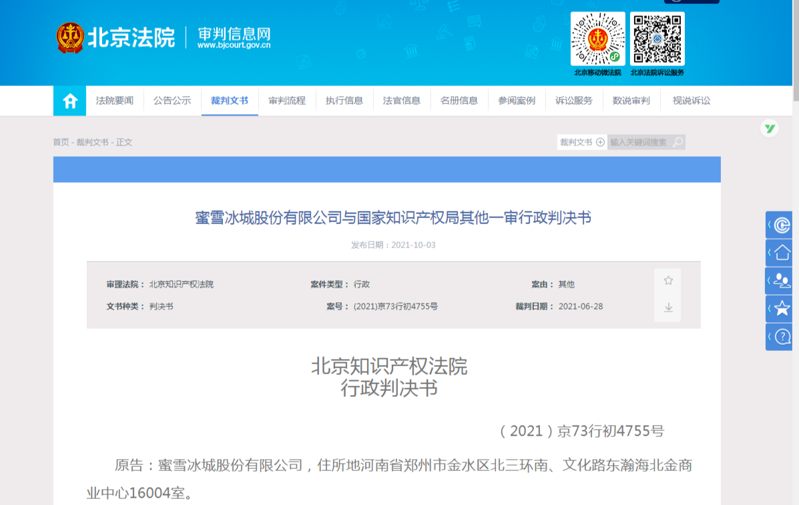Click the 裁判文书 breadcrumb link
The height and width of the screenshot is (505, 799).
tap(92, 142)
